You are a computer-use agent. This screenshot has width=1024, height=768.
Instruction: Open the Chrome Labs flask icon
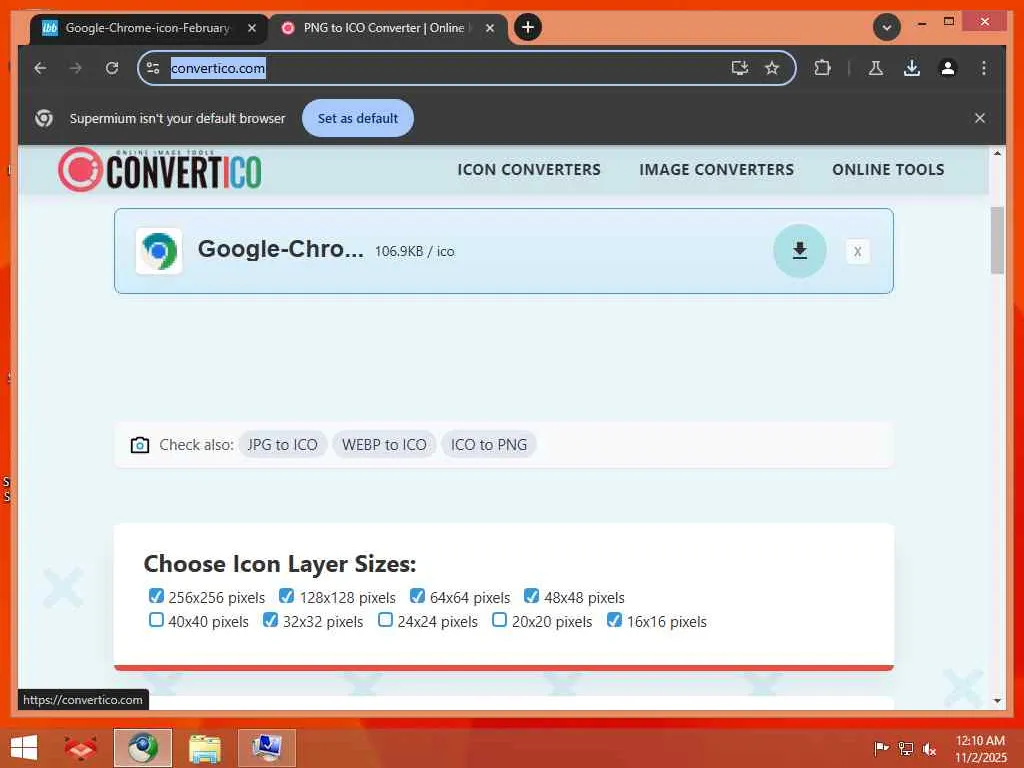click(876, 68)
